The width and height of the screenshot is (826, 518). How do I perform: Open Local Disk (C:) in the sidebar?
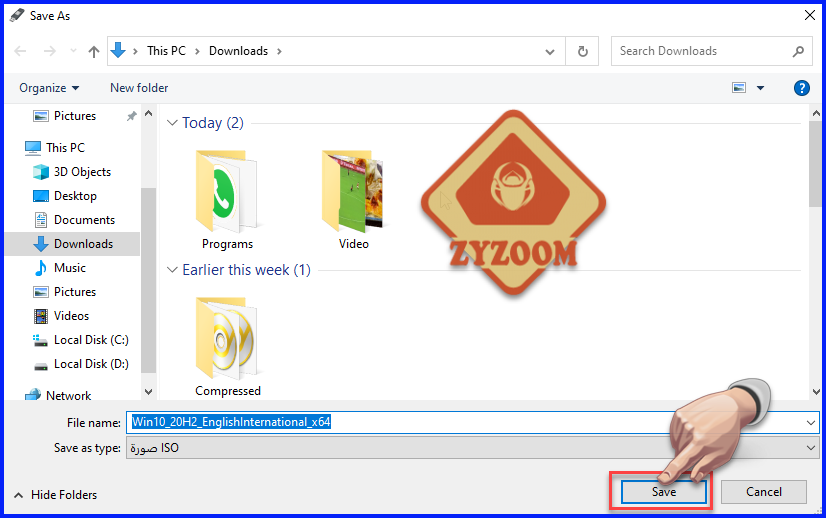coord(91,340)
